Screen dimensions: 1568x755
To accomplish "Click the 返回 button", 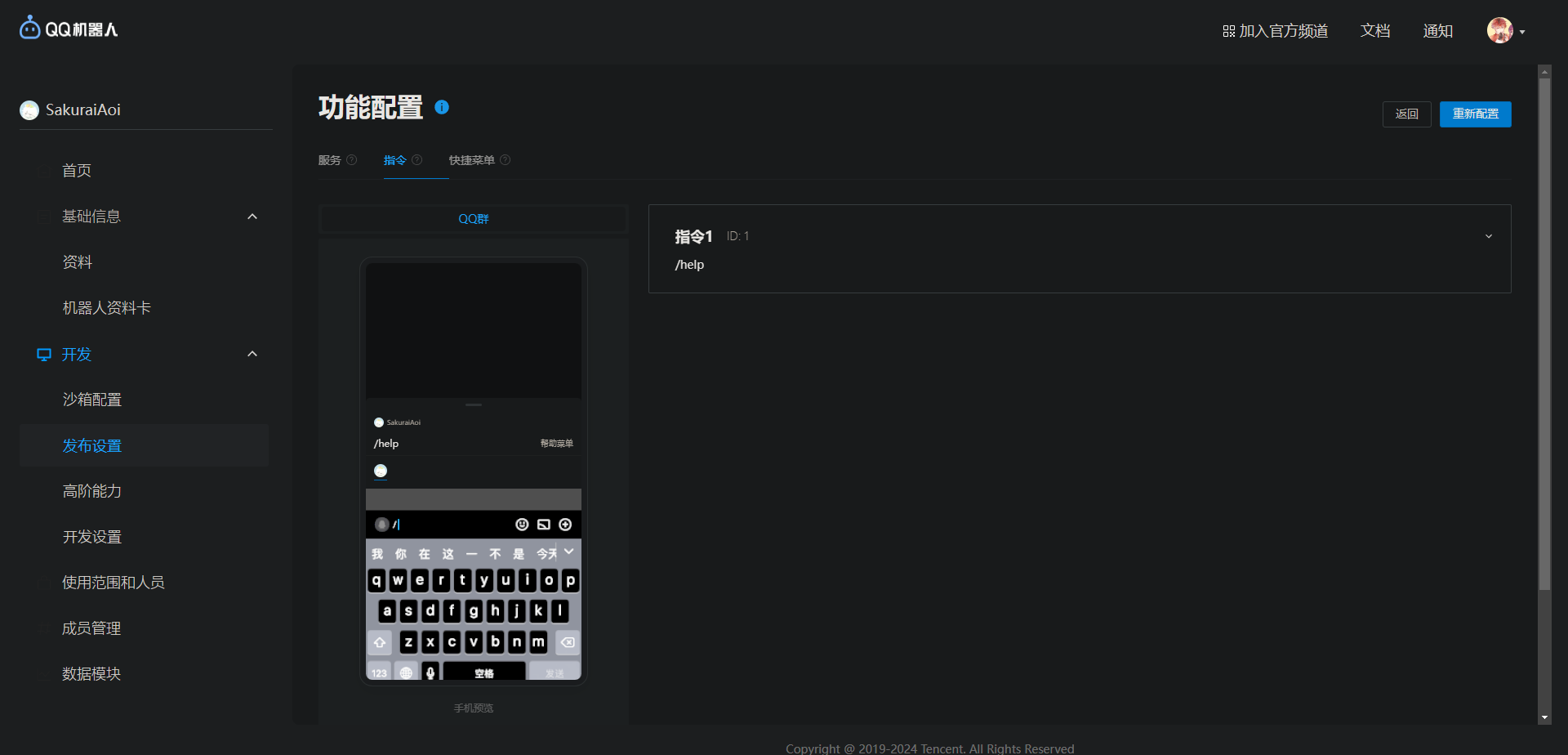I will pos(1406,114).
